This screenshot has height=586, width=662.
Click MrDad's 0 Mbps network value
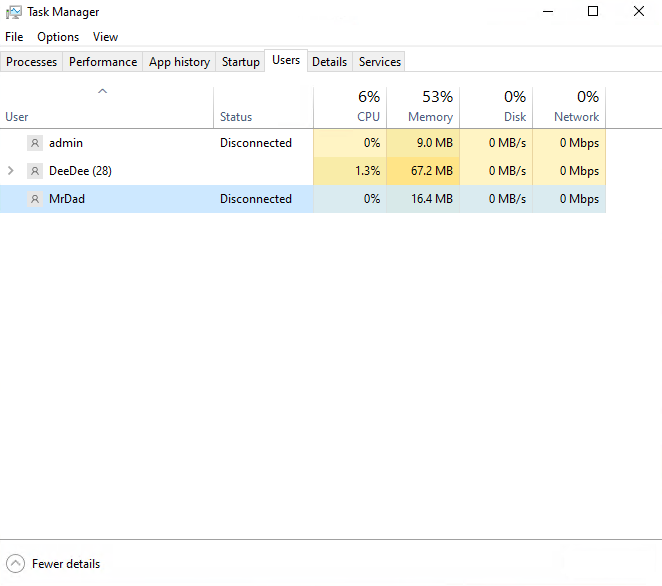pyautogui.click(x=579, y=199)
